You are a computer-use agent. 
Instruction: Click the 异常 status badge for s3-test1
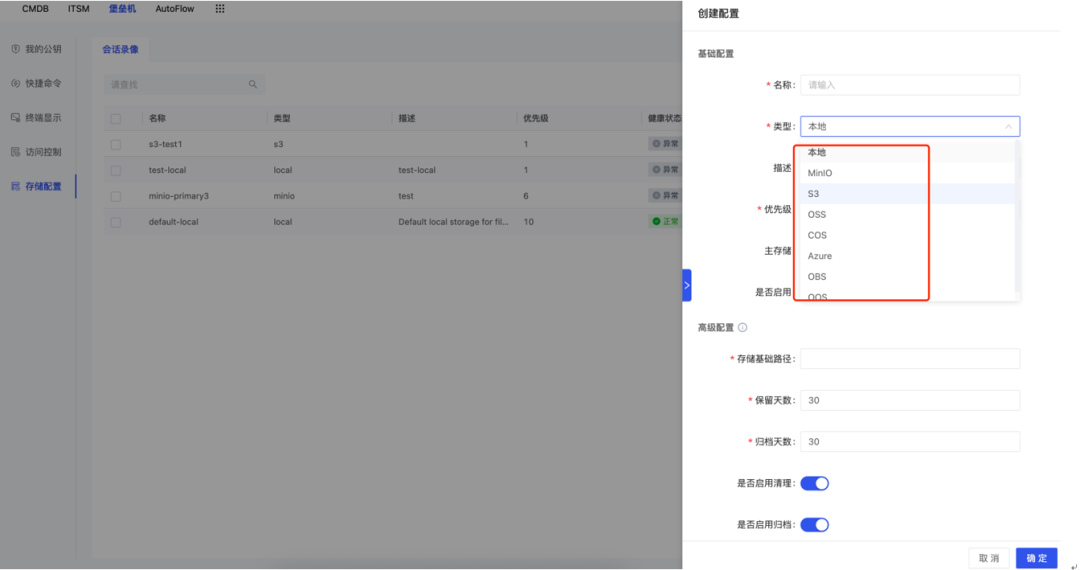coord(665,144)
